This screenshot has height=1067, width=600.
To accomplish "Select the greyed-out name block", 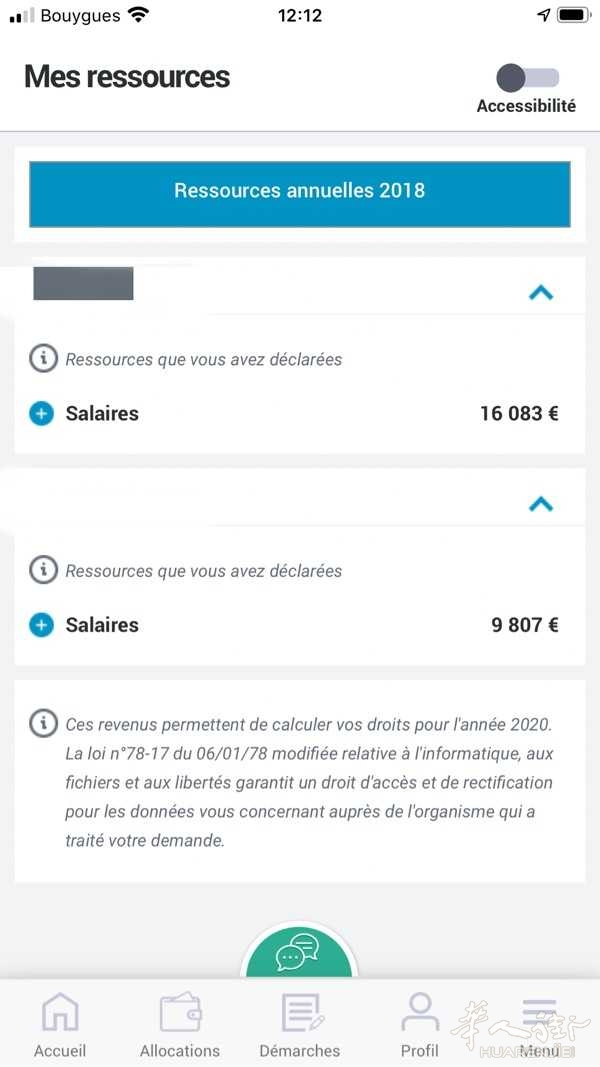I will (x=83, y=284).
